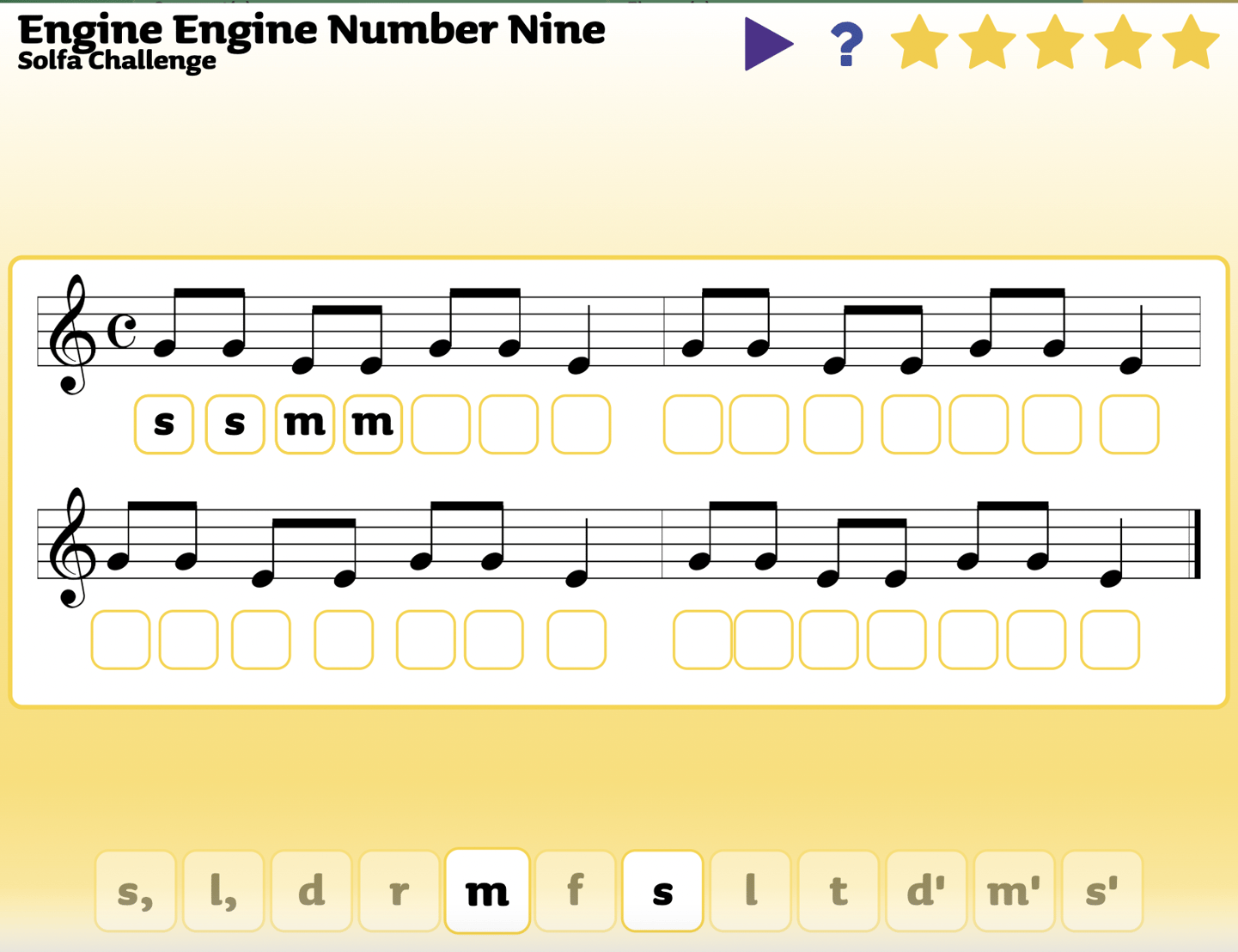This screenshot has width=1238, height=952.
Task: Click the first empty answer box after the 'm' tiles
Action: 440,423
